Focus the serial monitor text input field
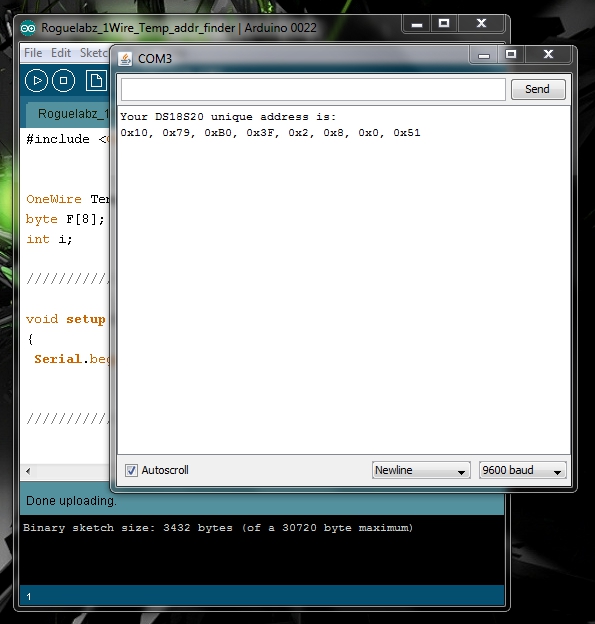The height and width of the screenshot is (624, 595). click(x=313, y=89)
